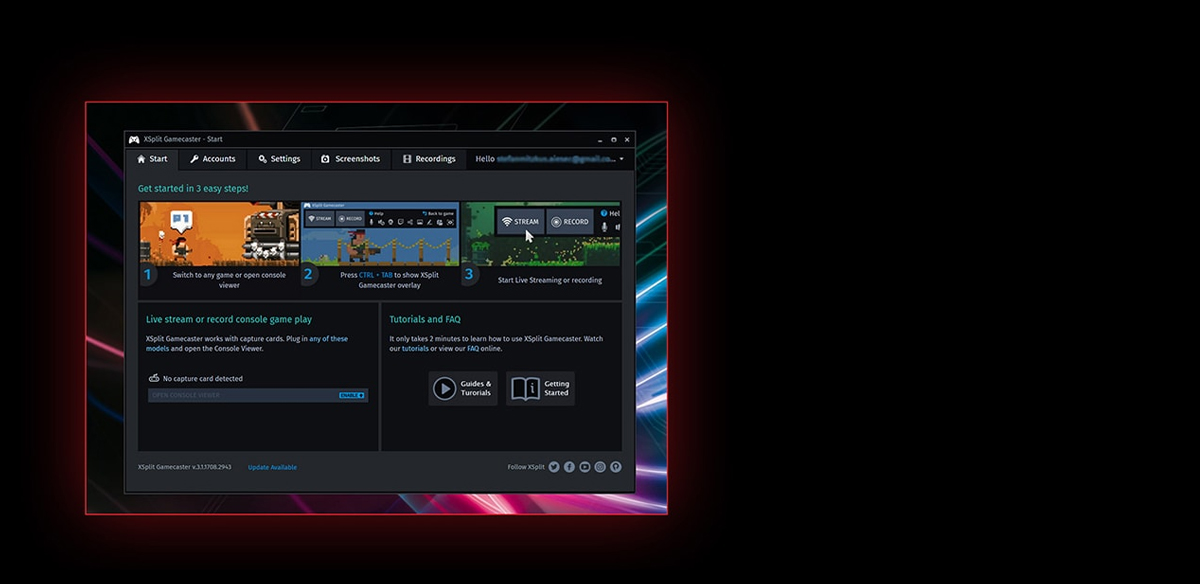Open XSplit's Facebook page icon

[569, 467]
